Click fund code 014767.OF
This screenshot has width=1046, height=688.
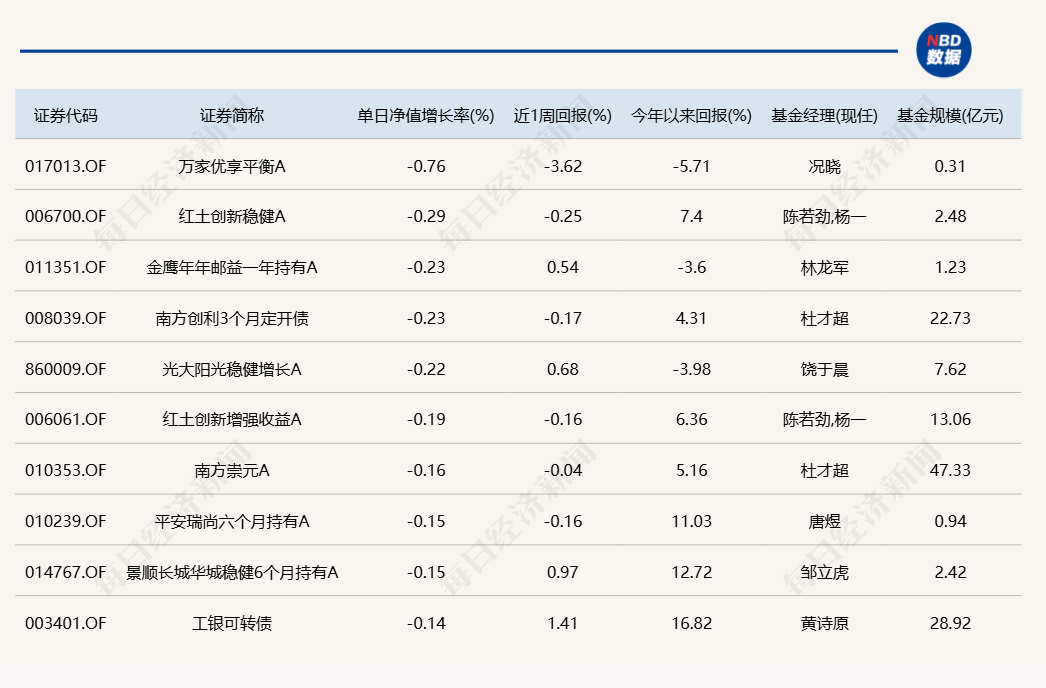[x=65, y=572]
